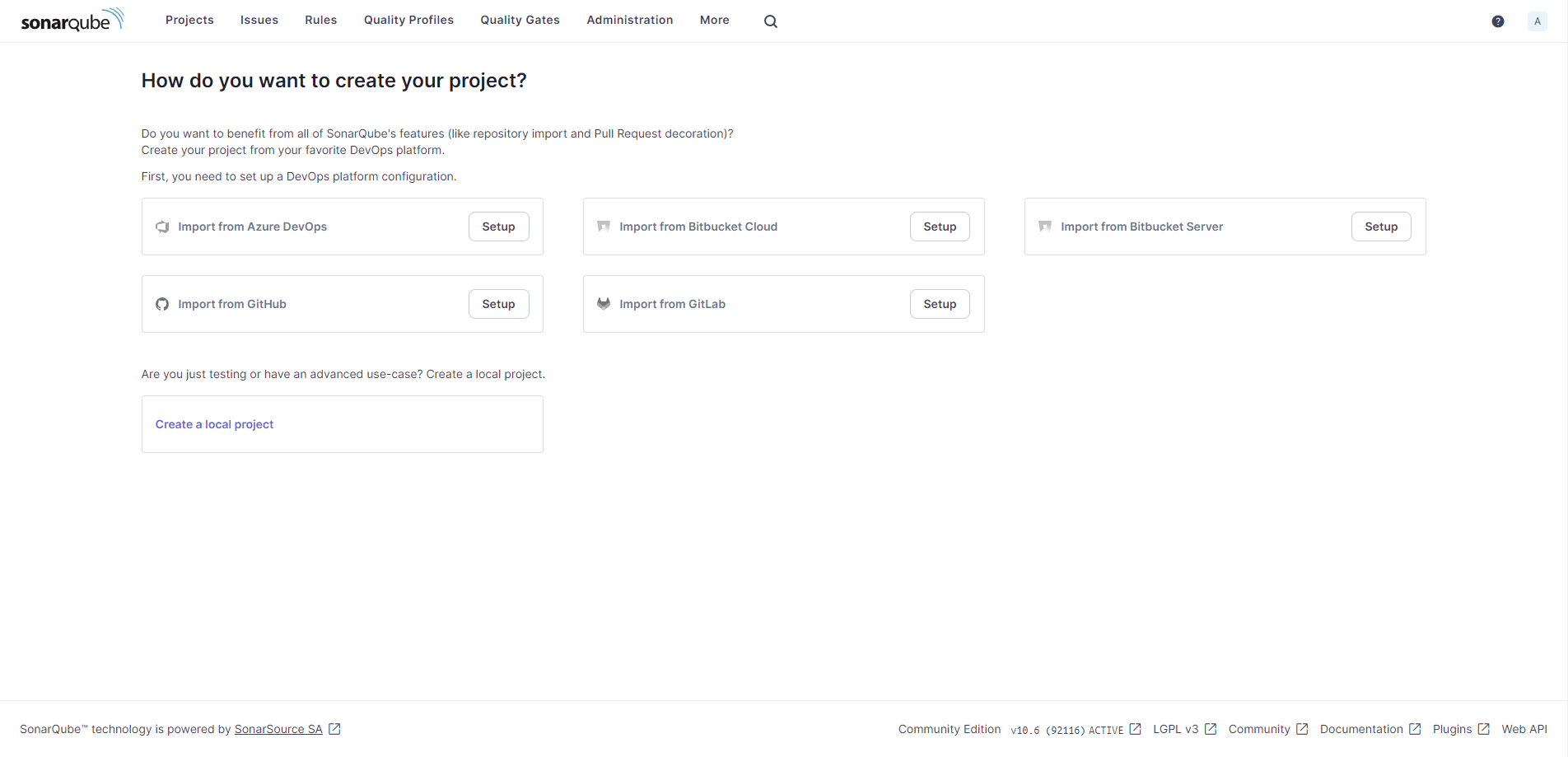The width and height of the screenshot is (1568, 757).
Task: Open the Administration section
Action: (630, 20)
